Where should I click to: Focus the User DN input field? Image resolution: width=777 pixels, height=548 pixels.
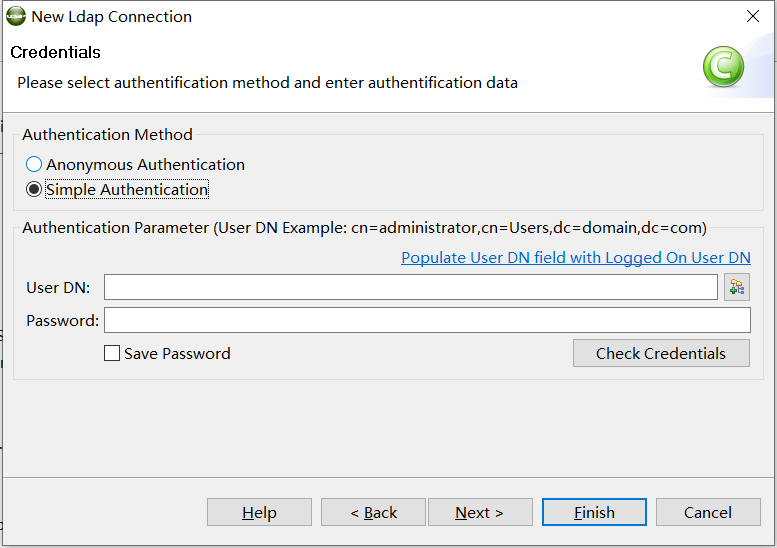coord(411,287)
